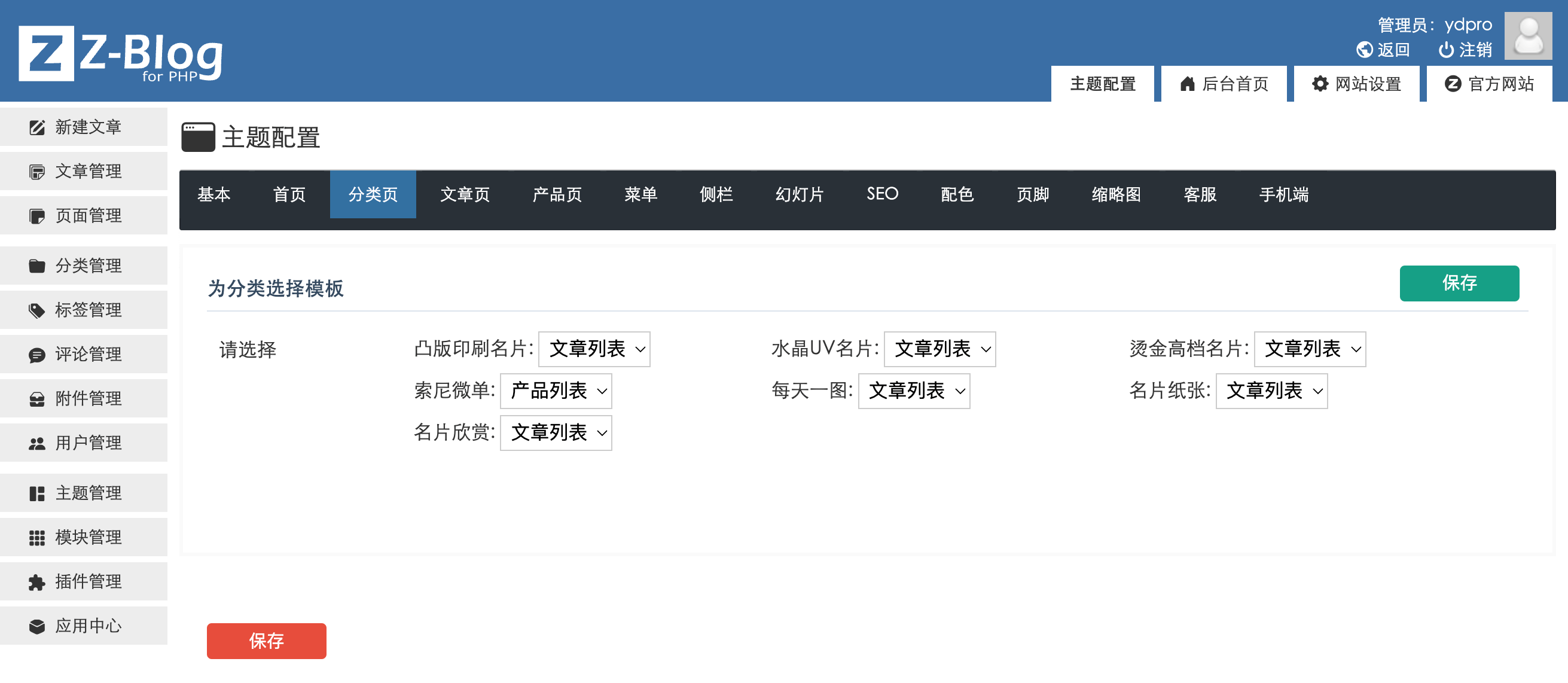
Task: Click the comment management bubble icon
Action: tap(37, 355)
